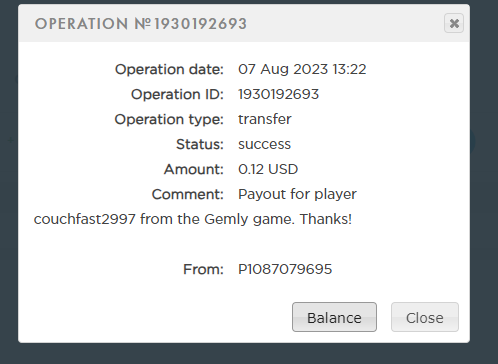The width and height of the screenshot is (498, 364).
Task: Click the dimmed background below the dialog
Action: 249,354
